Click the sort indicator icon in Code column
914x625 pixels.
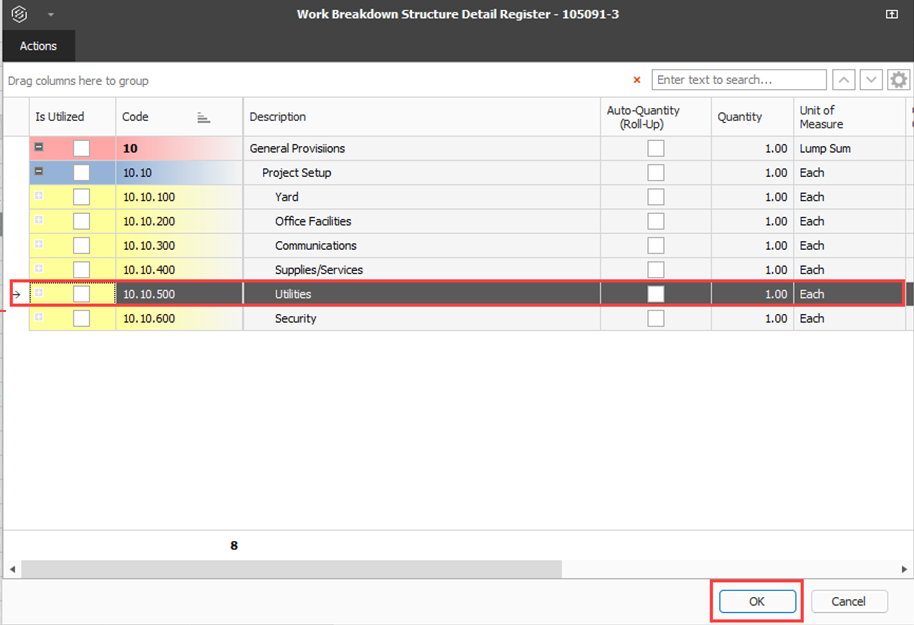(204, 117)
